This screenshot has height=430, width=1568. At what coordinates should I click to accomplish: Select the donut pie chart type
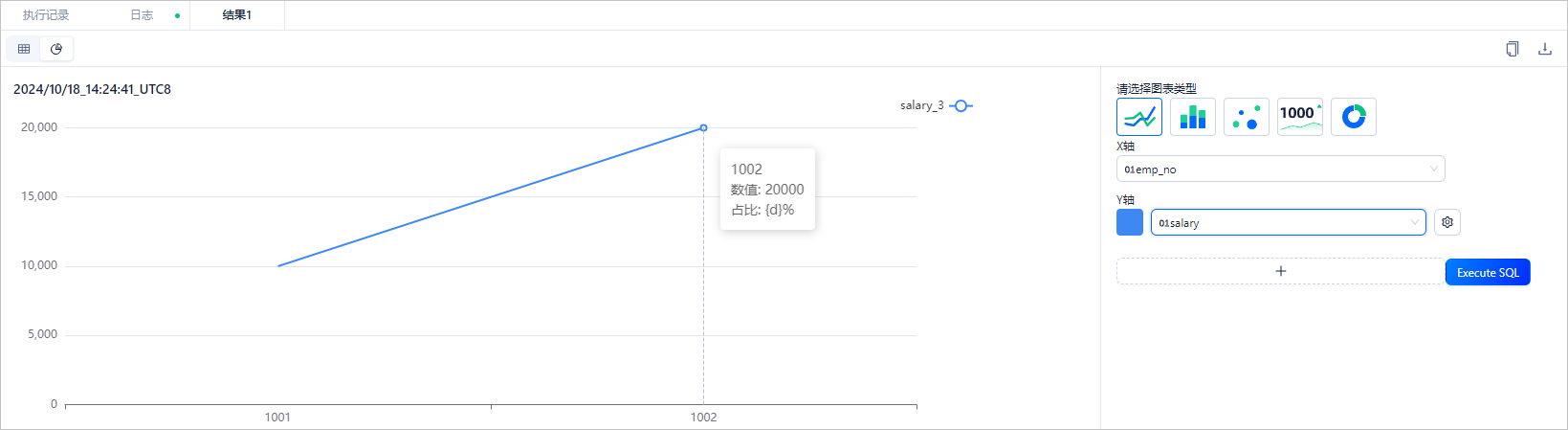coord(1354,117)
